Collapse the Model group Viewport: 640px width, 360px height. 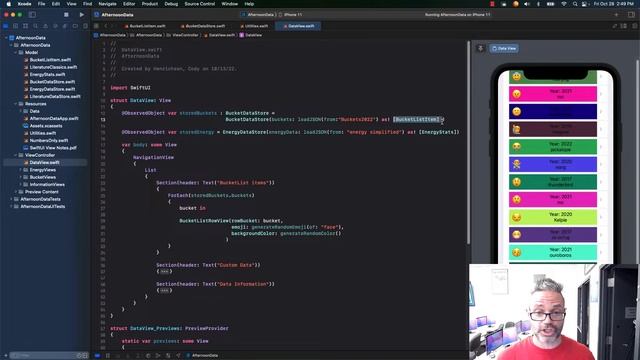click(x=16, y=53)
